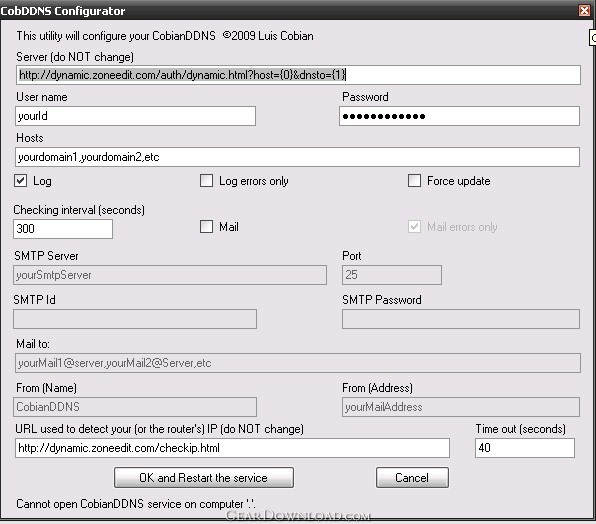Click the Mail to address field
596x524 pixels.
click(x=298, y=363)
